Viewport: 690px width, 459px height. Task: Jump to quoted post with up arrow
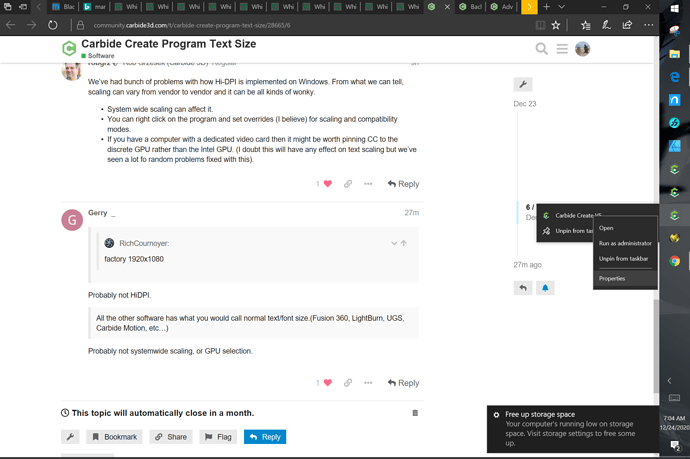(404, 243)
